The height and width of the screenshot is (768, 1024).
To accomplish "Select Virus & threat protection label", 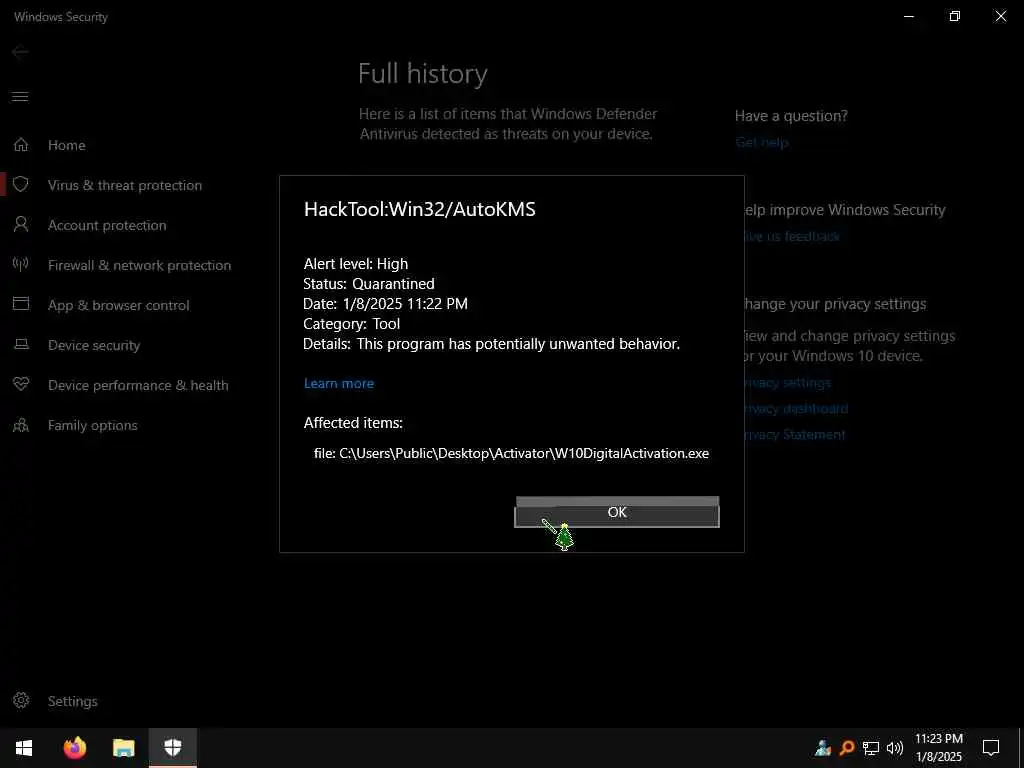I will click(125, 185).
